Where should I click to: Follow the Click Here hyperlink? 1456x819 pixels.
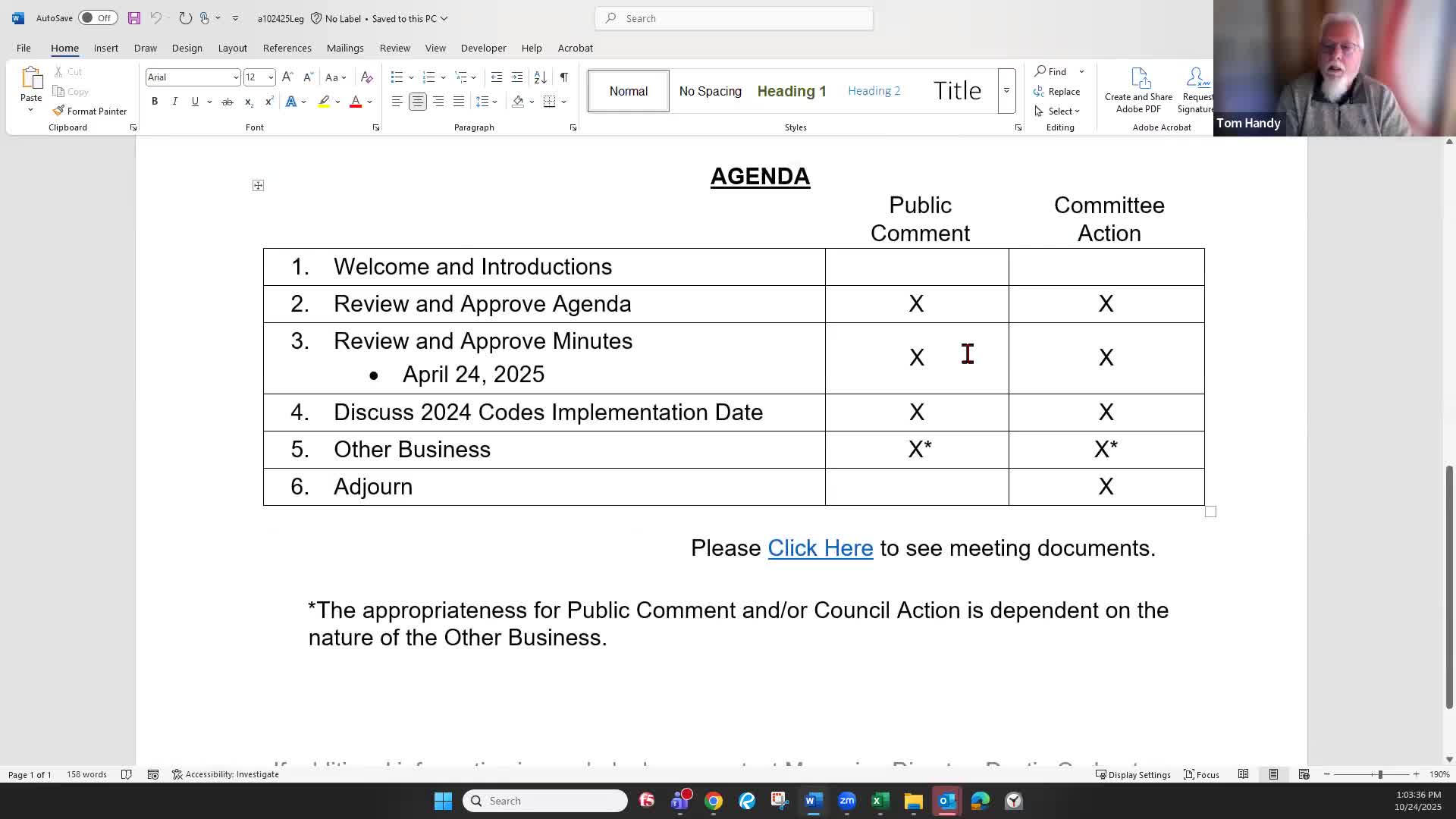(x=821, y=548)
